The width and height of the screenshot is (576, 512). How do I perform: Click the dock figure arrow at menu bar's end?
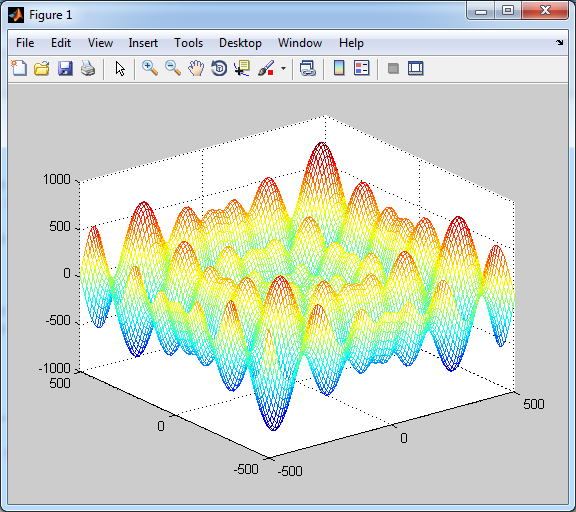[559, 43]
